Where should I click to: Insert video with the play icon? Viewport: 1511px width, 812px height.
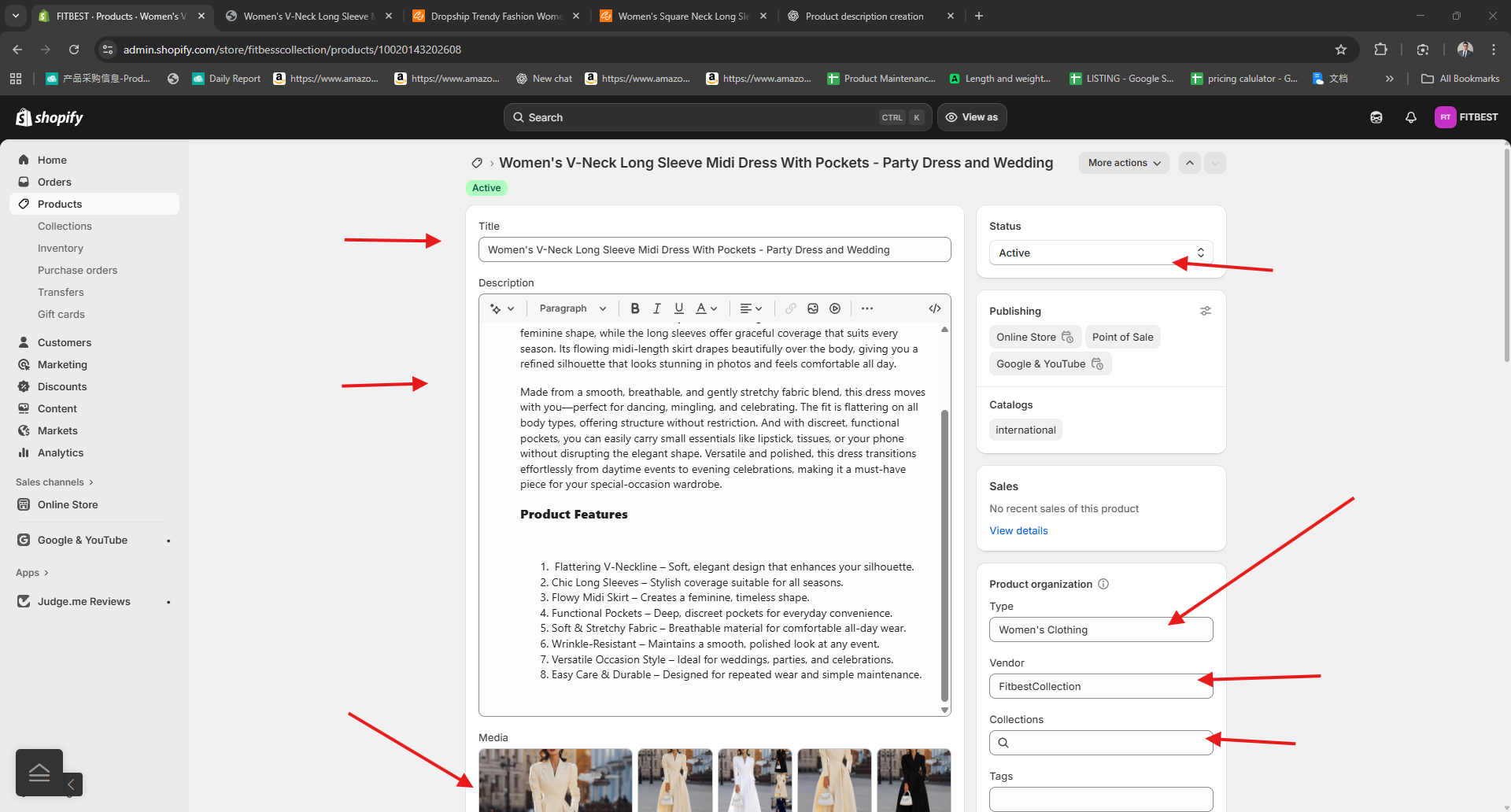tap(835, 308)
